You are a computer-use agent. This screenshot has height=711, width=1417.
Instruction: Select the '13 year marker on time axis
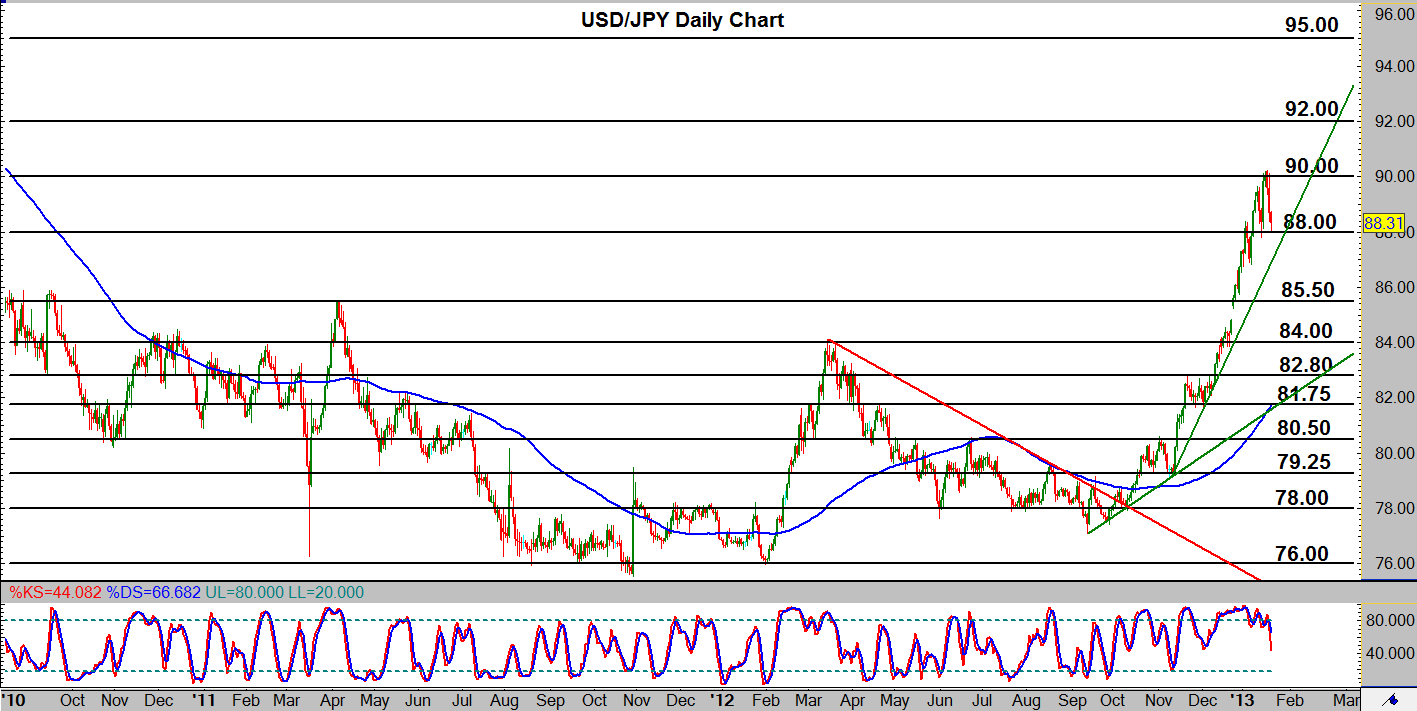tap(1241, 699)
